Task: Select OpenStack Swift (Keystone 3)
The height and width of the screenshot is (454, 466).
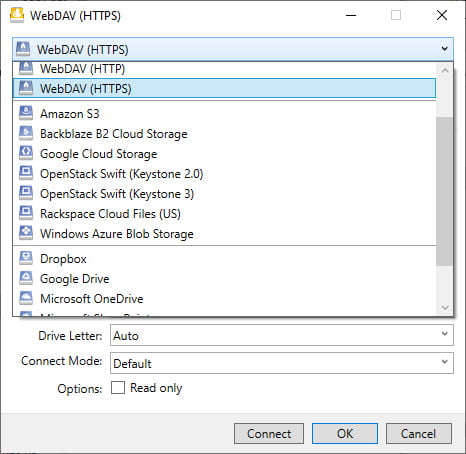Action: pos(224,194)
